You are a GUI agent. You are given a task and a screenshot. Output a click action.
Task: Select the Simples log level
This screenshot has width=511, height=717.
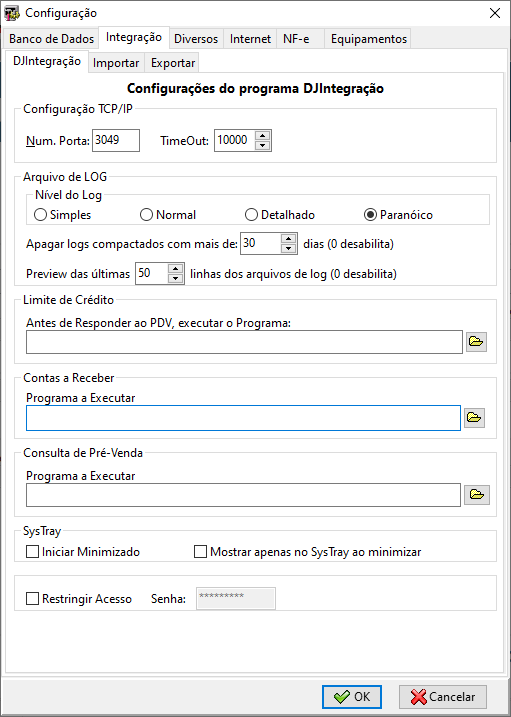[x=63, y=215]
